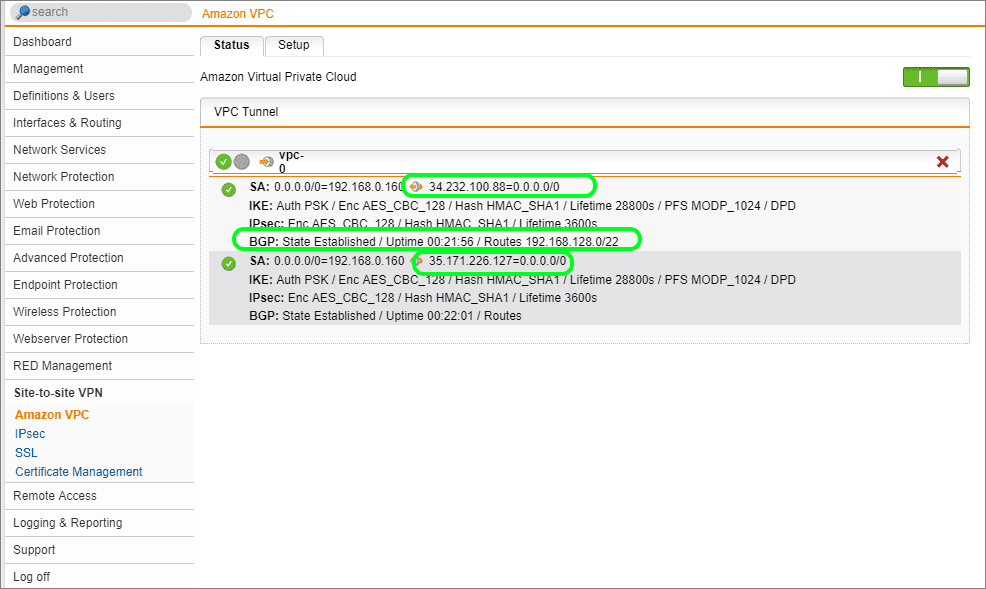Click the arrow icon before 34.232.100.88
986x589 pixels.
(x=416, y=187)
